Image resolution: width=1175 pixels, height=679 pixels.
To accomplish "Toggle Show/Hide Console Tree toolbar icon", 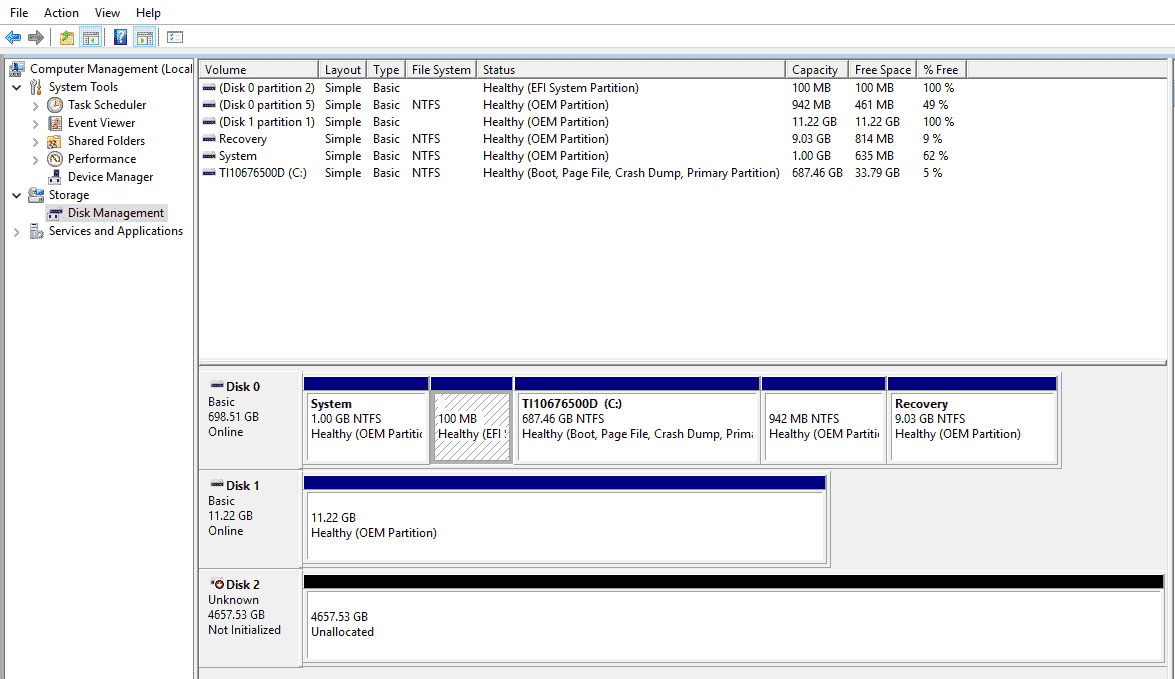I will pyautogui.click(x=91, y=37).
